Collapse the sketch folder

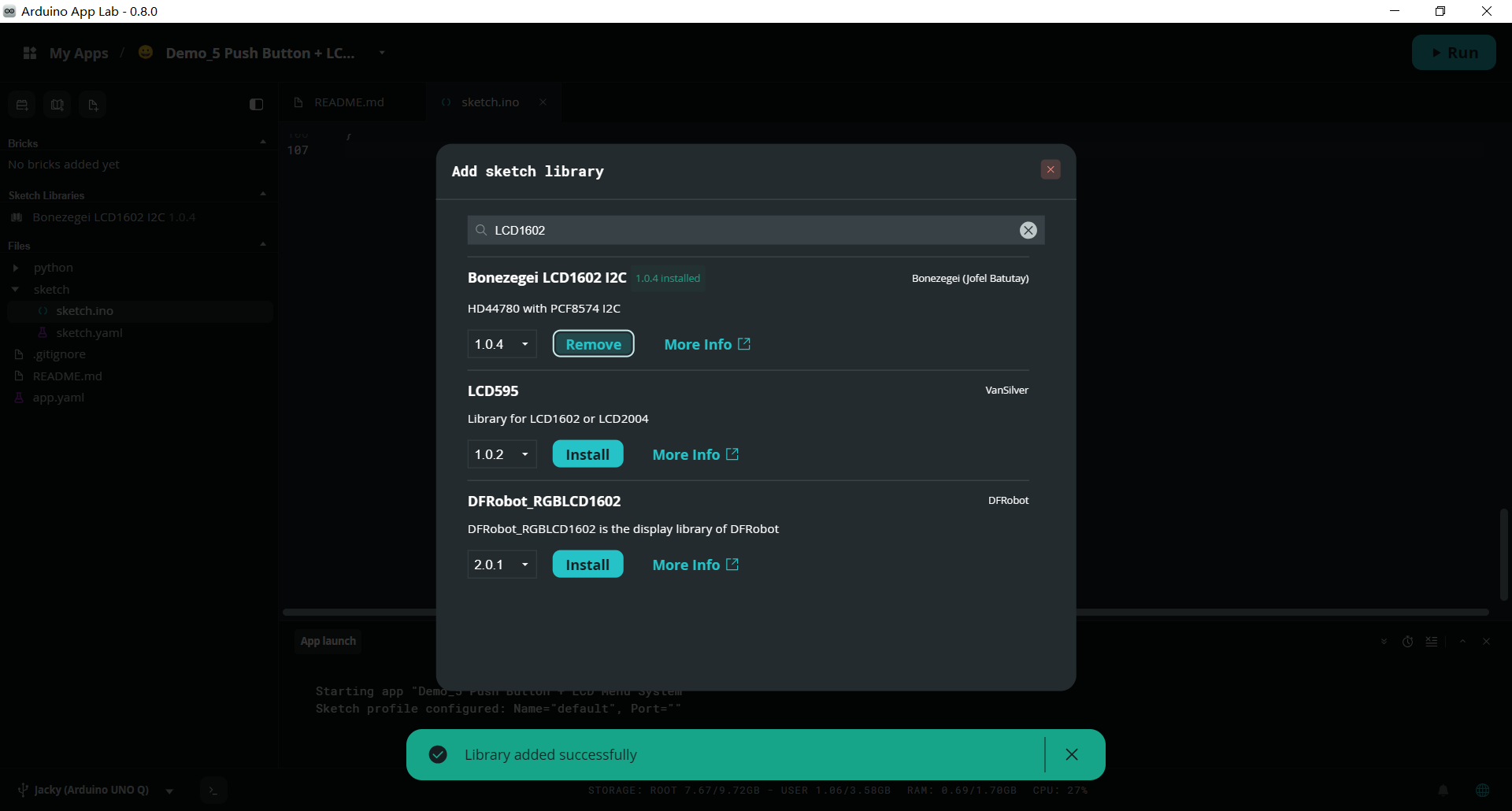(x=16, y=290)
